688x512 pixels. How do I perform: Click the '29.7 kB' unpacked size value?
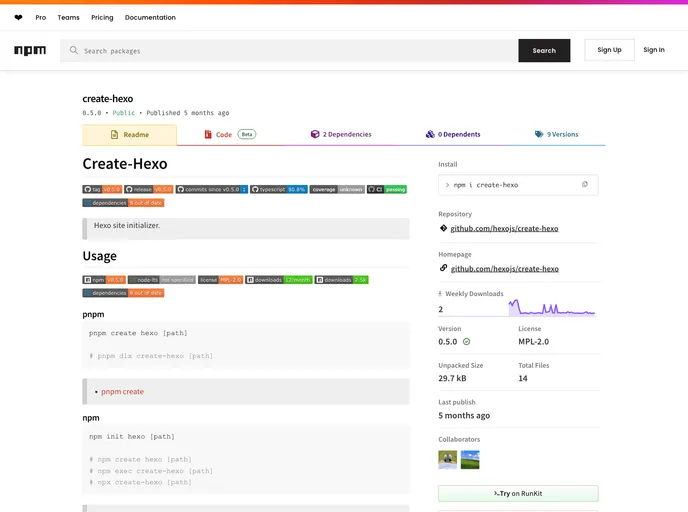[x=452, y=378]
